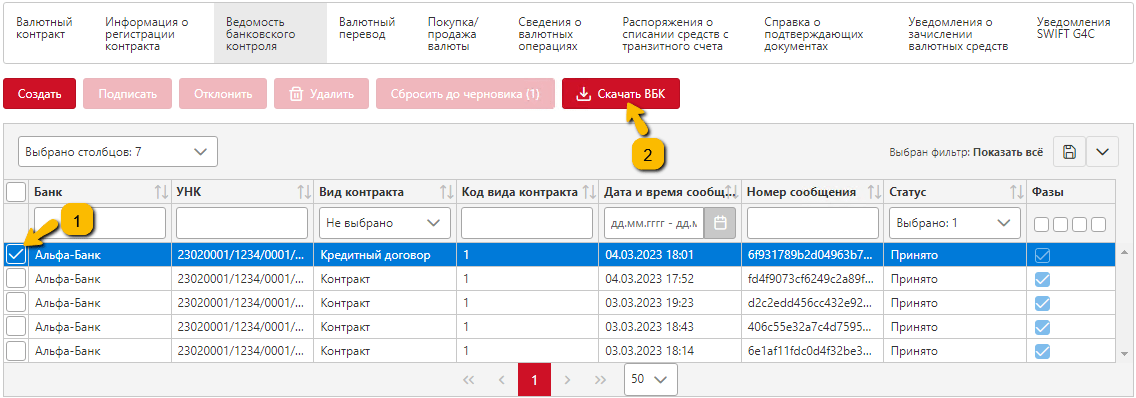Toggle the select-all header checkbox
The image size is (1136, 398).
(15, 192)
